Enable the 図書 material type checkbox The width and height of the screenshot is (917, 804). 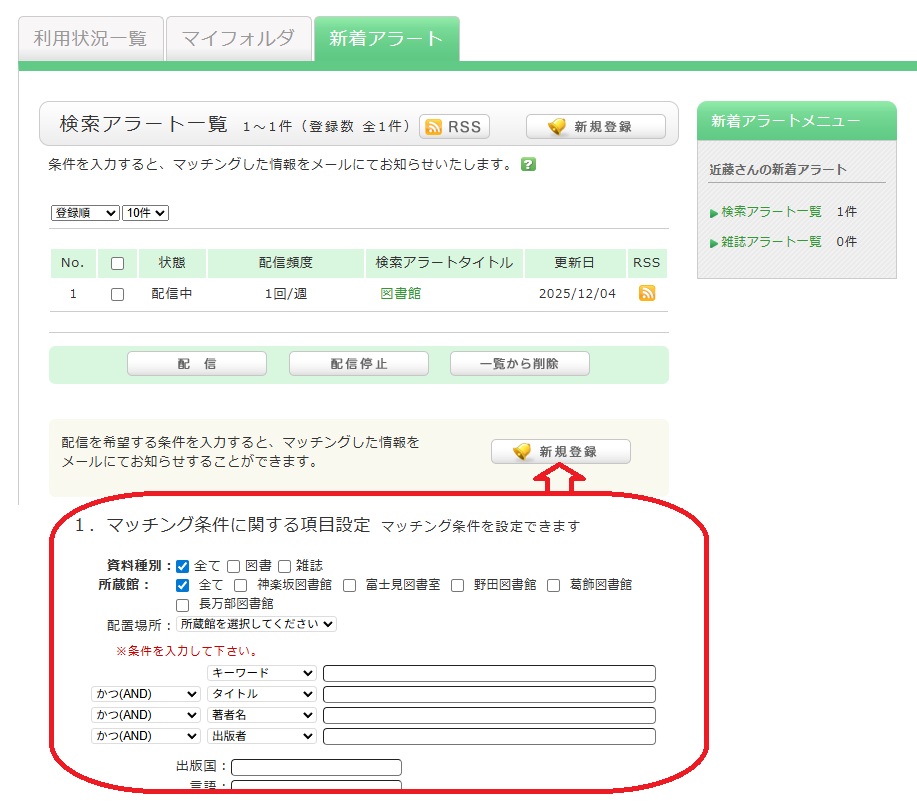click(x=233, y=566)
